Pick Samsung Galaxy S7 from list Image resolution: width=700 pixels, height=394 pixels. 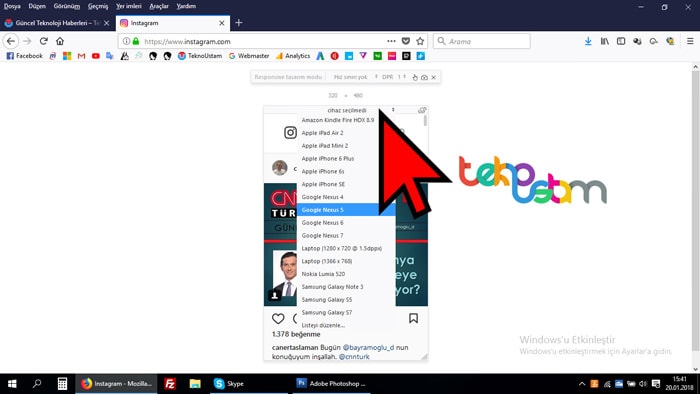click(x=326, y=312)
